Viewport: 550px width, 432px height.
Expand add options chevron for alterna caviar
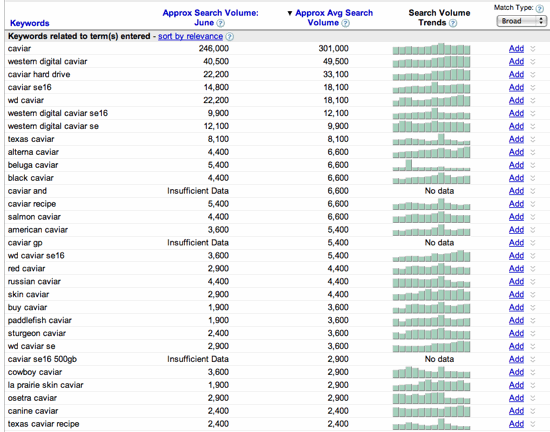533,152
